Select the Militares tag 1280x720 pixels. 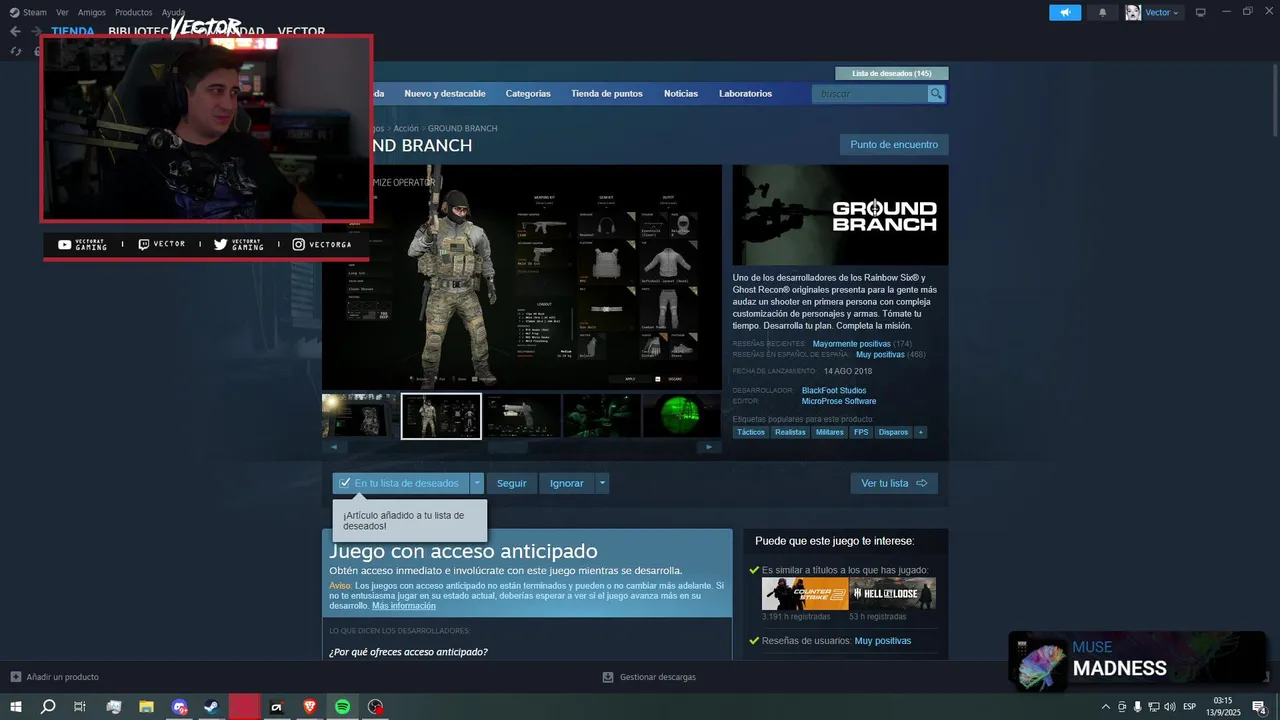tap(829, 432)
